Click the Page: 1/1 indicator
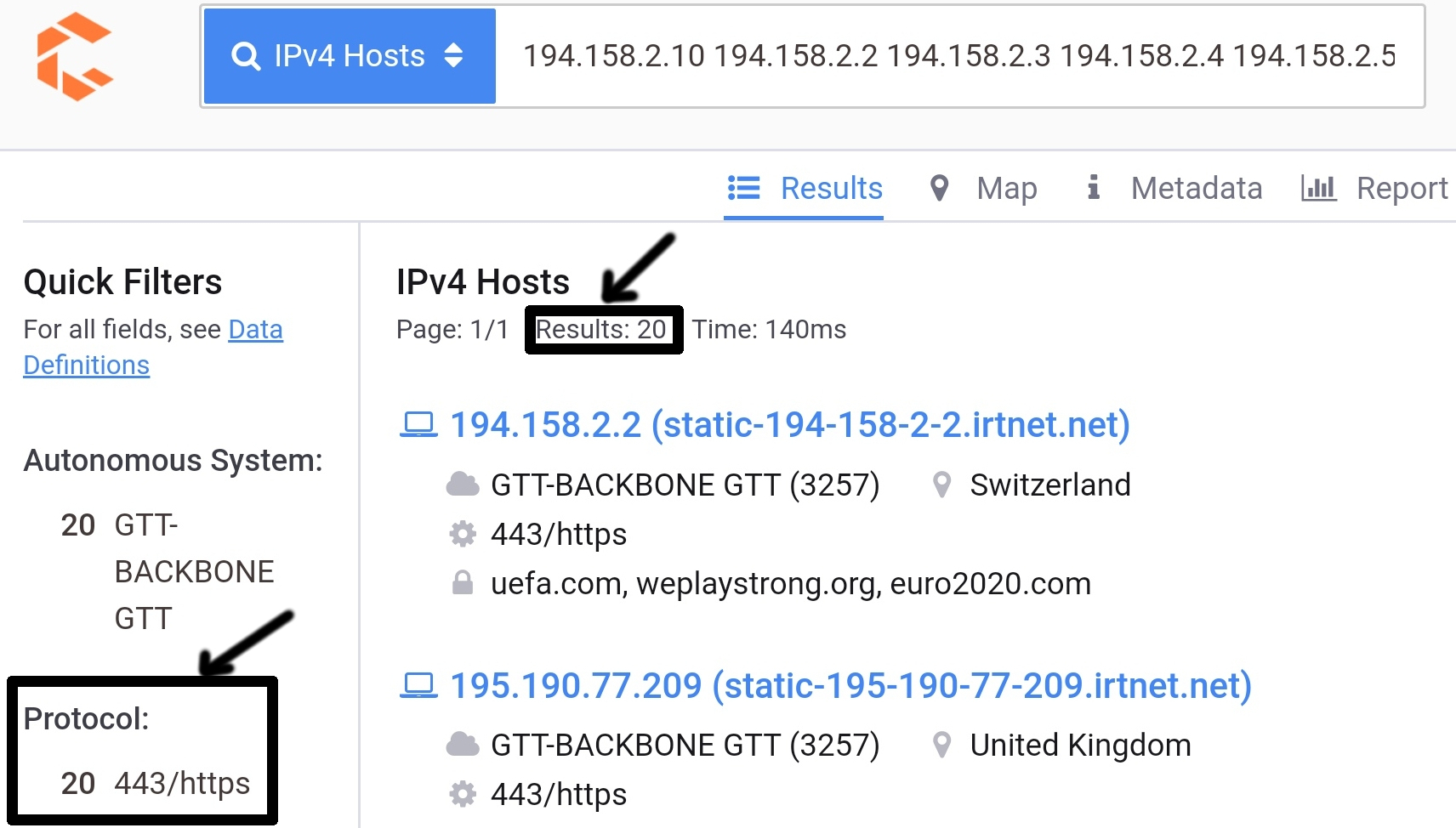This screenshot has width=1456, height=828. (452, 329)
